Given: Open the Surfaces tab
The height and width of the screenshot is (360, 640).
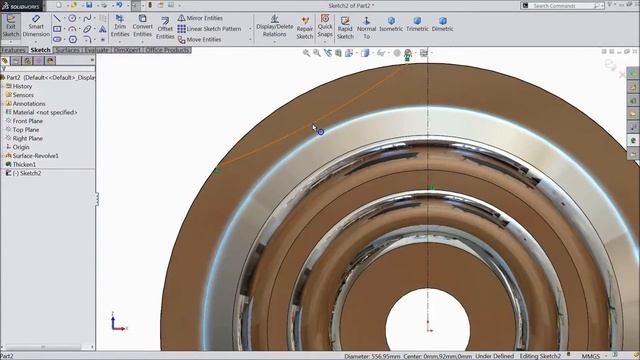Looking at the screenshot, I should coord(68,50).
